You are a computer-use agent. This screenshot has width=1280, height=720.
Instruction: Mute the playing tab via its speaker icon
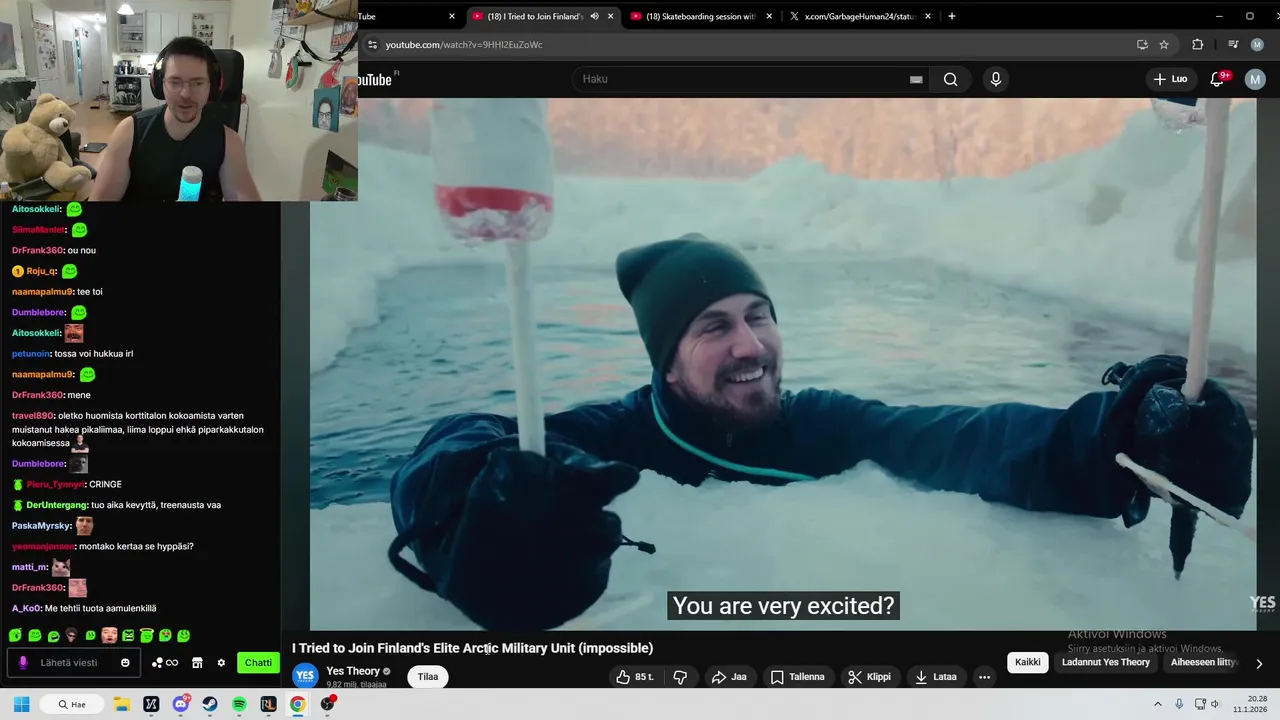click(594, 16)
